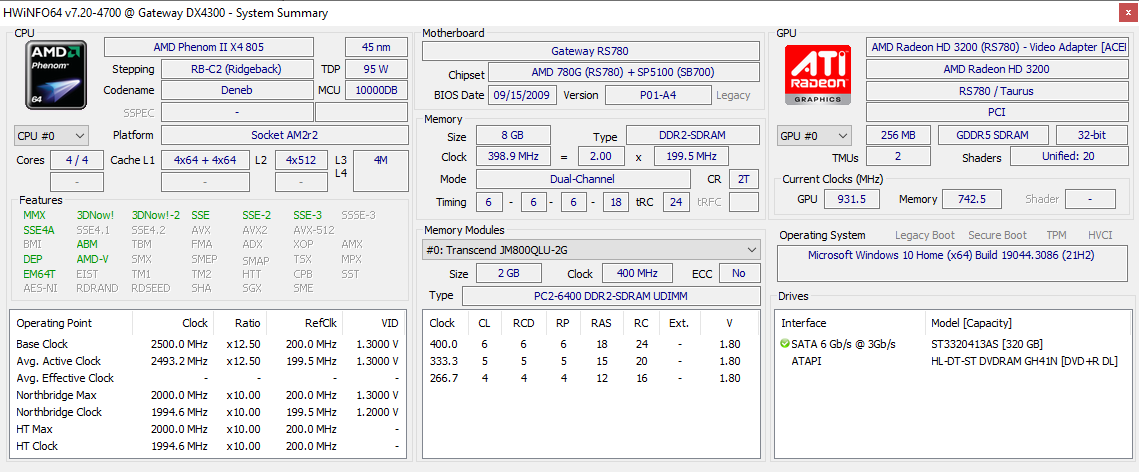Click the TPM indicator label
The image size is (1139, 472).
click(x=1056, y=235)
